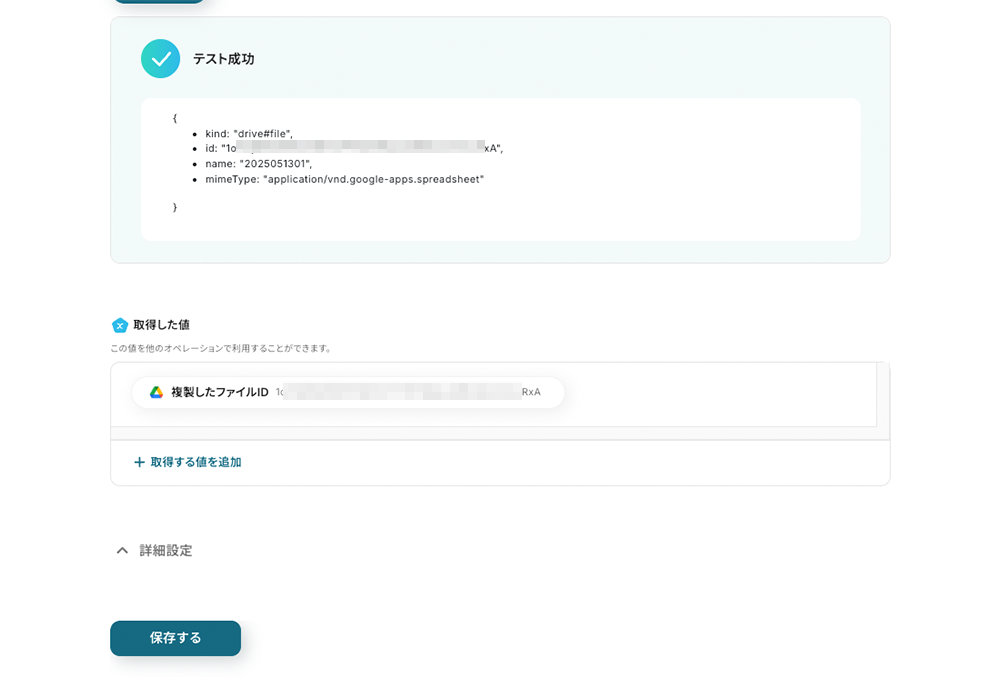Image resolution: width=1000 pixels, height=697 pixels.
Task: Click the id: line in JSON result
Action: (354, 149)
